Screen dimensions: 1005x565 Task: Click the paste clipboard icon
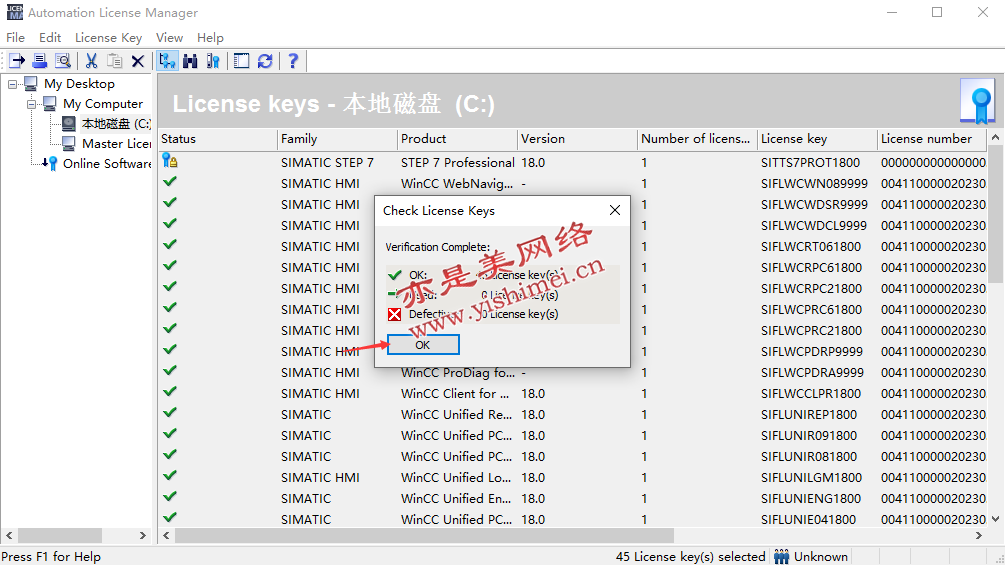(115, 61)
